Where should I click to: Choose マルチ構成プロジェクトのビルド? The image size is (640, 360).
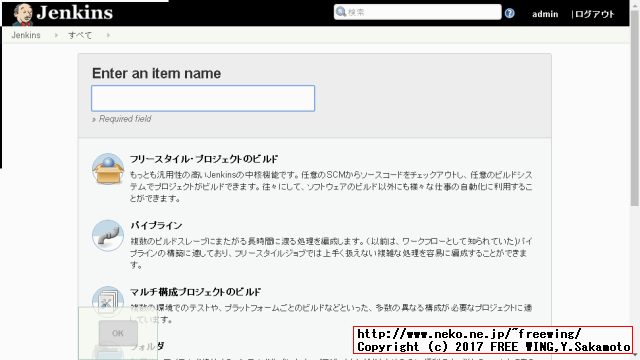pos(195,292)
